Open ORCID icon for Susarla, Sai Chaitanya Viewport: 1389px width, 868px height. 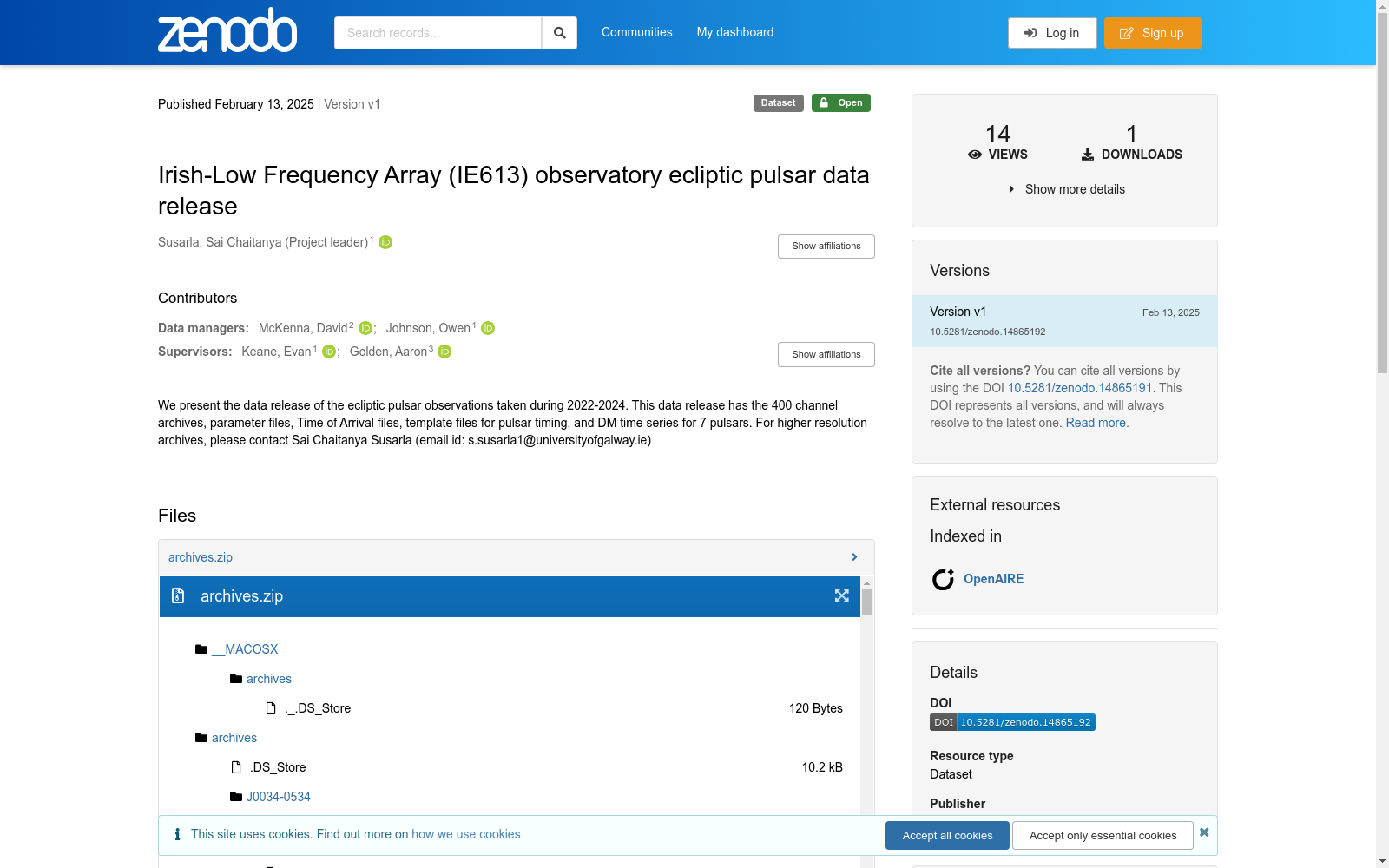[385, 242]
